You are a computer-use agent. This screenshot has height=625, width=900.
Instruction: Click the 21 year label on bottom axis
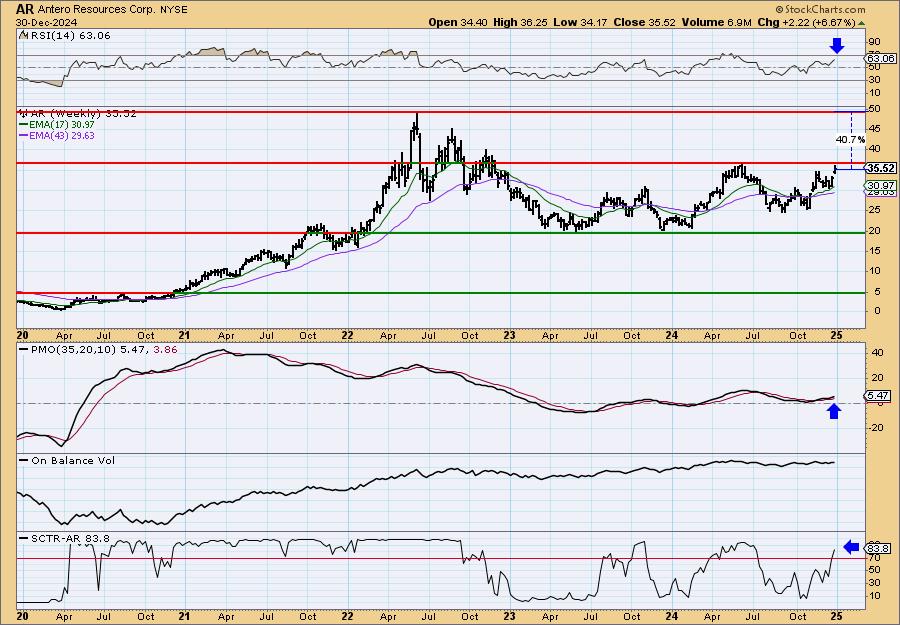[x=184, y=616]
